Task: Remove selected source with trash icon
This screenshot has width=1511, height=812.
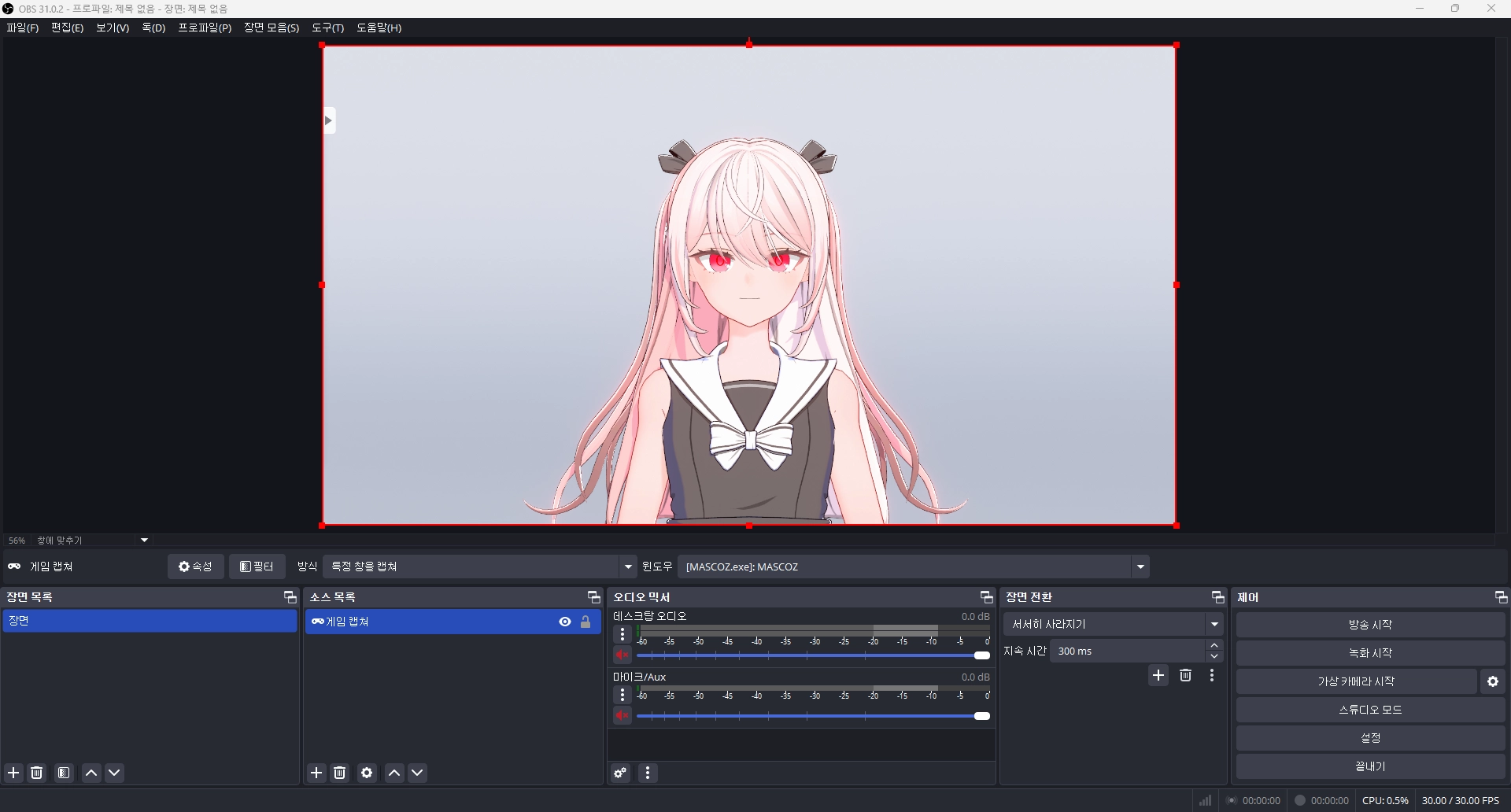Action: (340, 773)
